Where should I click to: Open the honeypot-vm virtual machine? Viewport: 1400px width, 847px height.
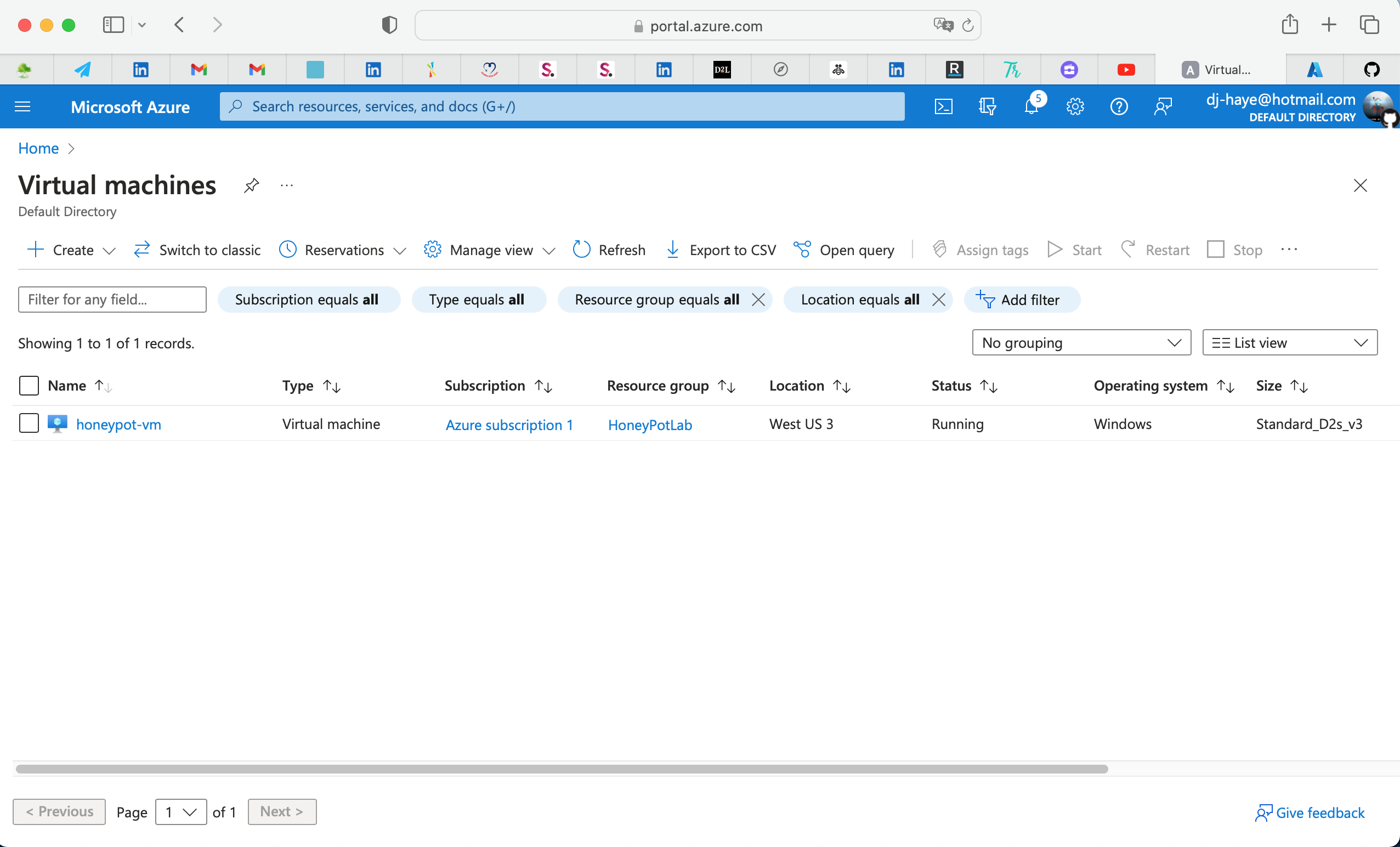119,424
